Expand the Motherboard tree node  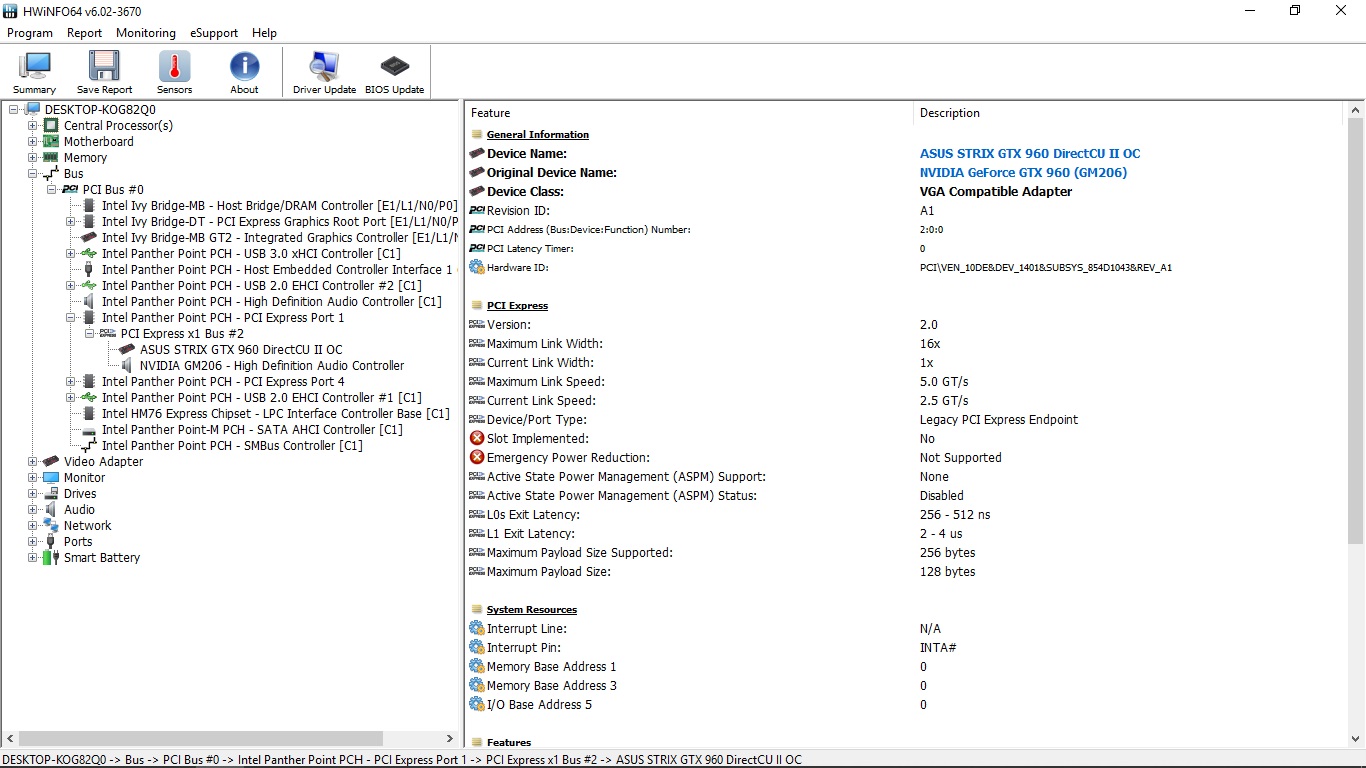coord(33,142)
